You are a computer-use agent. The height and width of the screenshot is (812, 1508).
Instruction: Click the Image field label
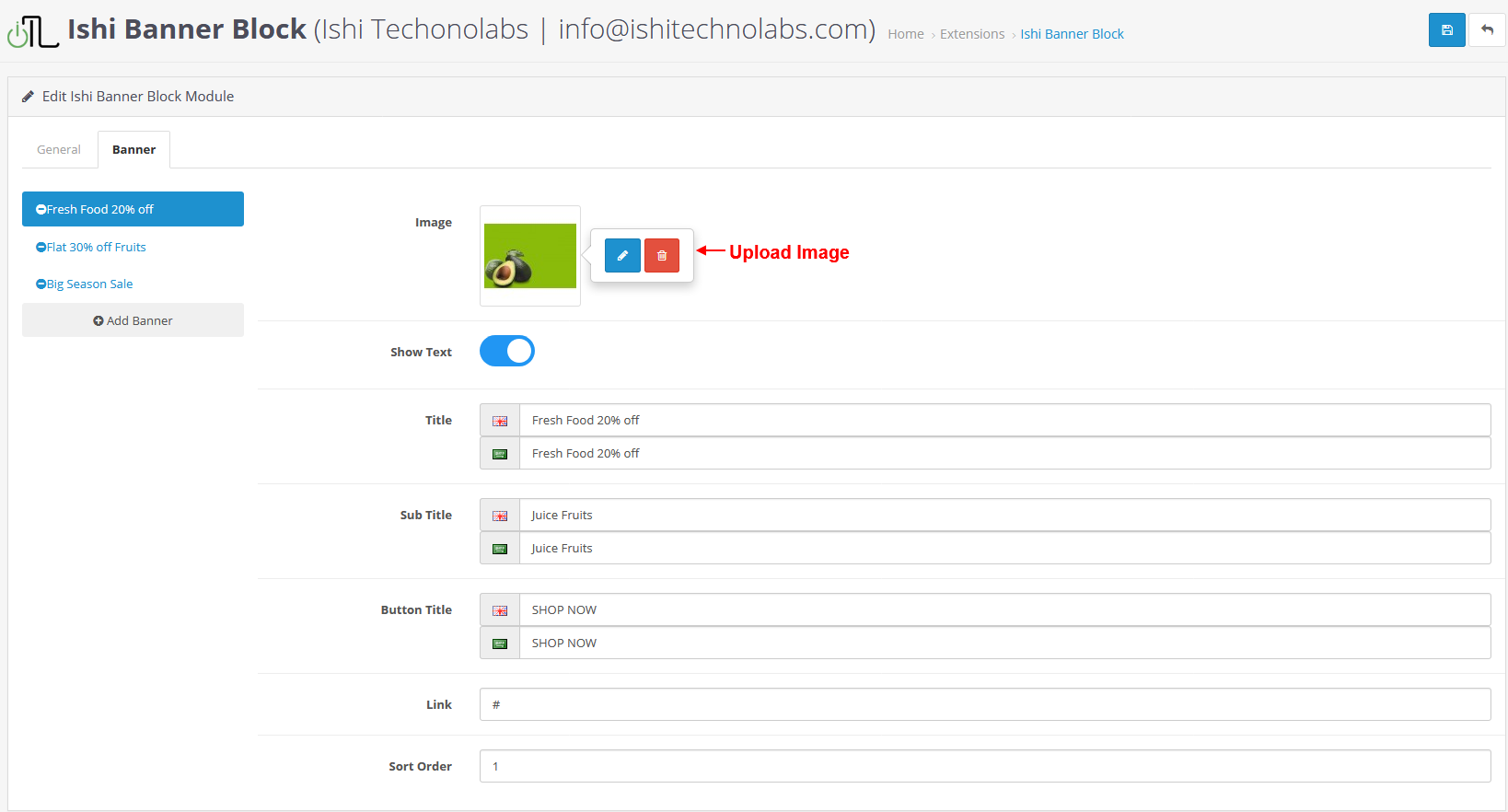(x=434, y=222)
